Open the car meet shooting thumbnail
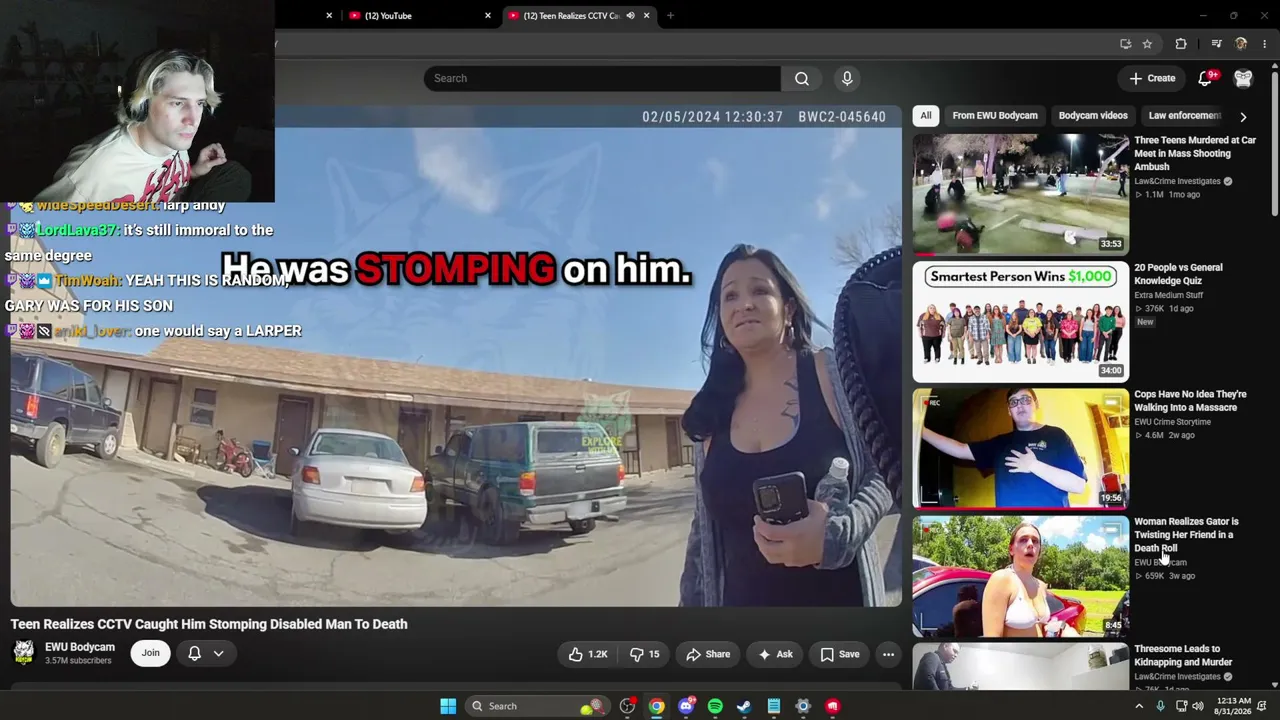 point(1020,194)
